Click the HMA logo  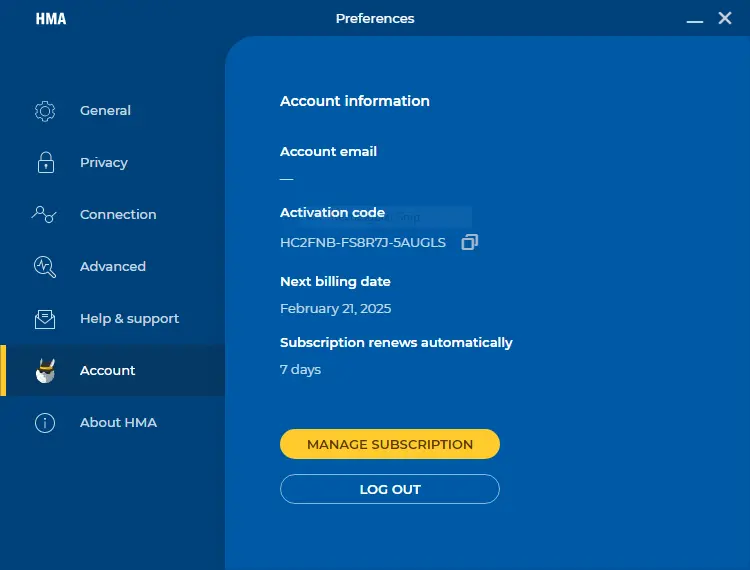[x=51, y=19]
